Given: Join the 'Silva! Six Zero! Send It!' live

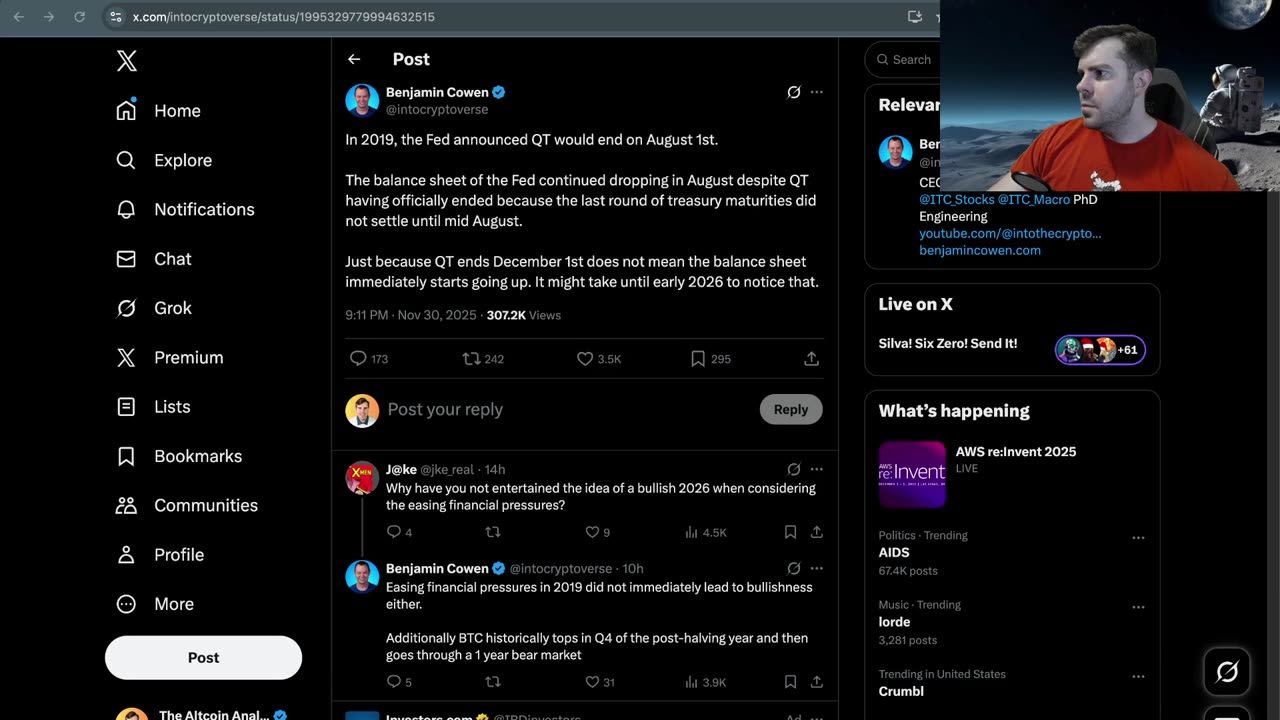Looking at the screenshot, I should (x=948, y=344).
